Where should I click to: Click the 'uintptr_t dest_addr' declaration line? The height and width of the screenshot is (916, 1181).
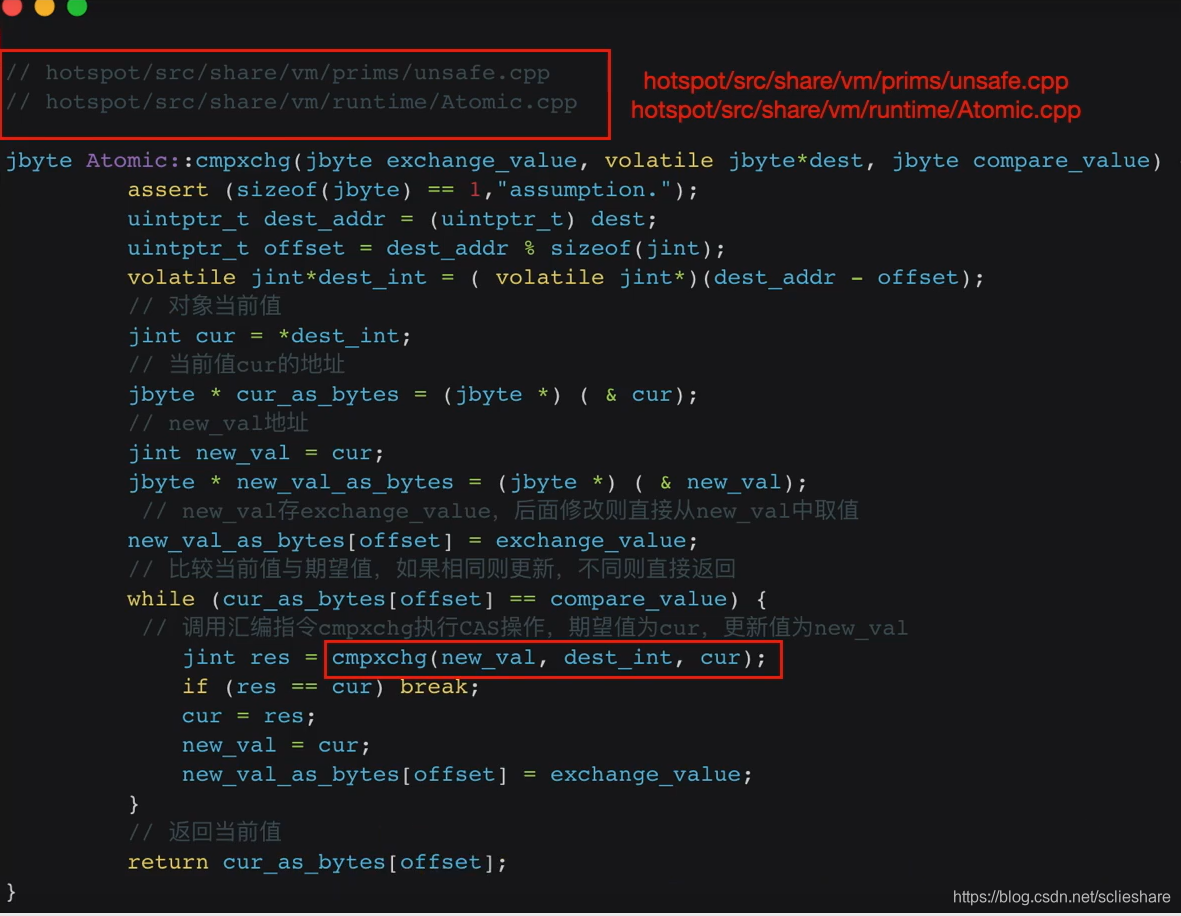point(392,219)
